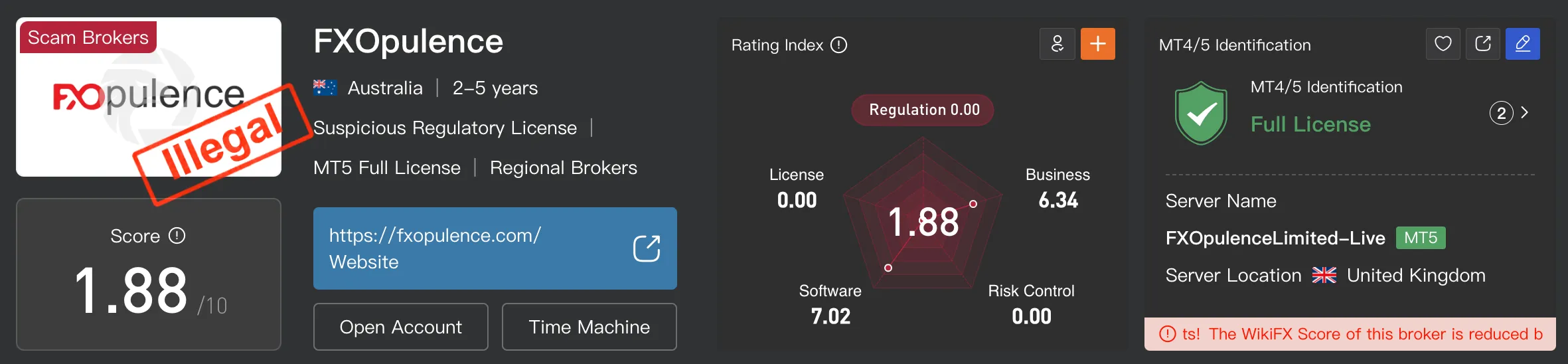This screenshot has width=1568, height=364.
Task: Open the fxopulence.com website link
Action: tap(495, 248)
